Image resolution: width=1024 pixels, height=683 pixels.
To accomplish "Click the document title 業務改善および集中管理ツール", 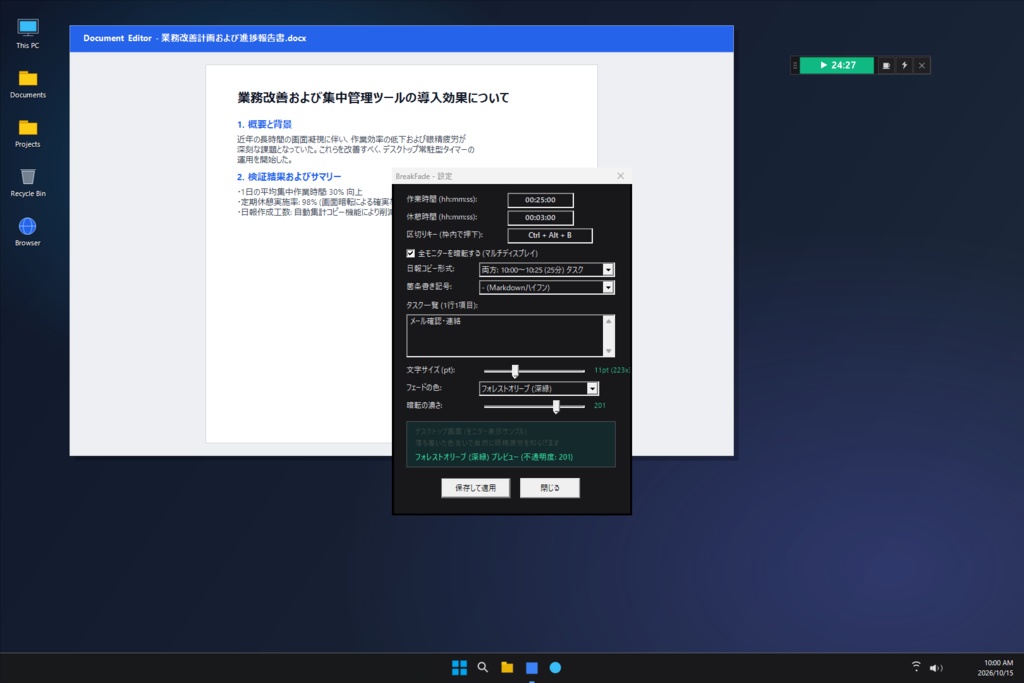I will 373,98.
